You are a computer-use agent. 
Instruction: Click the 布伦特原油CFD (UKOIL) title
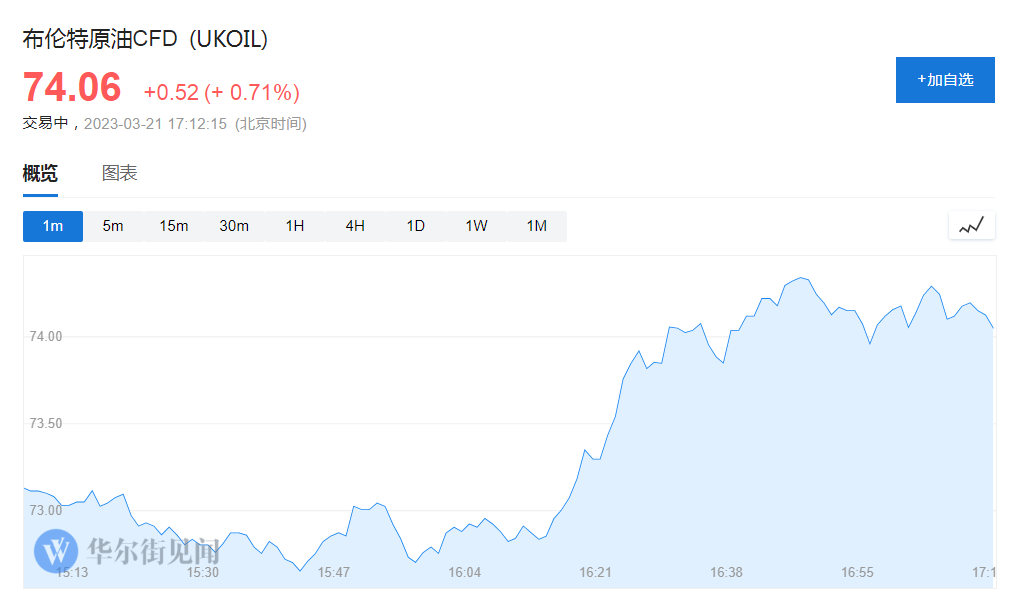tap(146, 39)
